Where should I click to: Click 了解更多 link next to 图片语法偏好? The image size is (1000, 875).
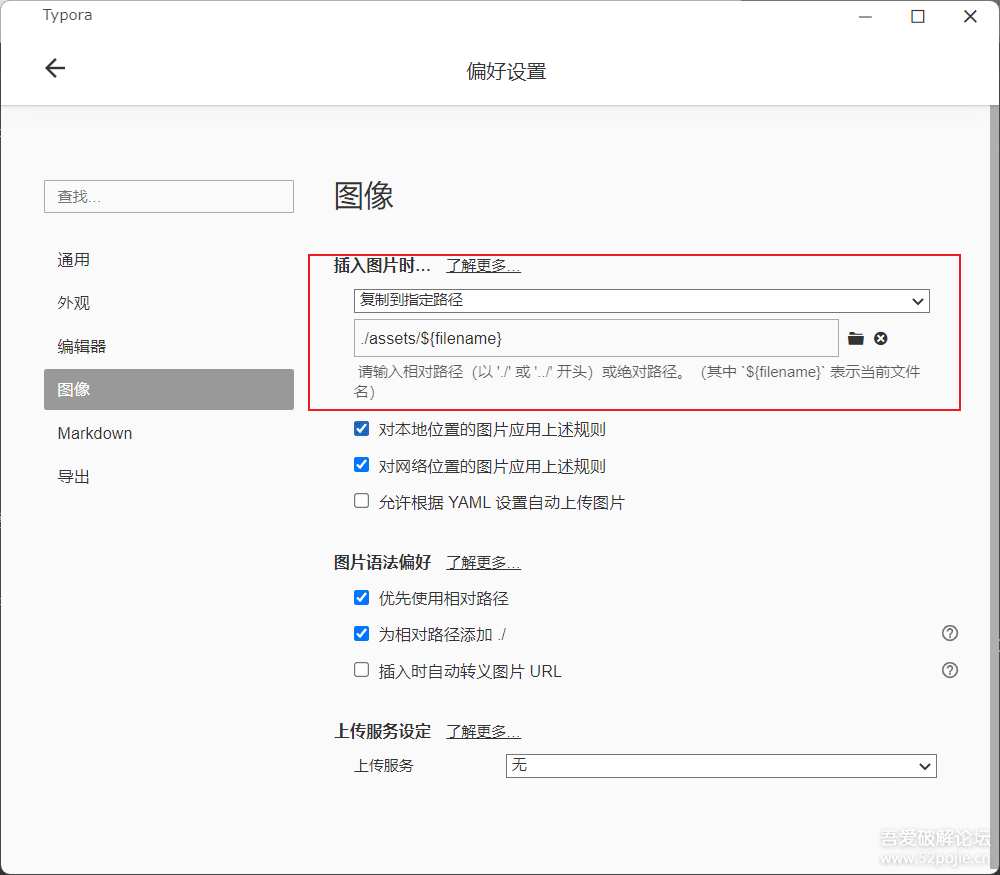click(482, 562)
